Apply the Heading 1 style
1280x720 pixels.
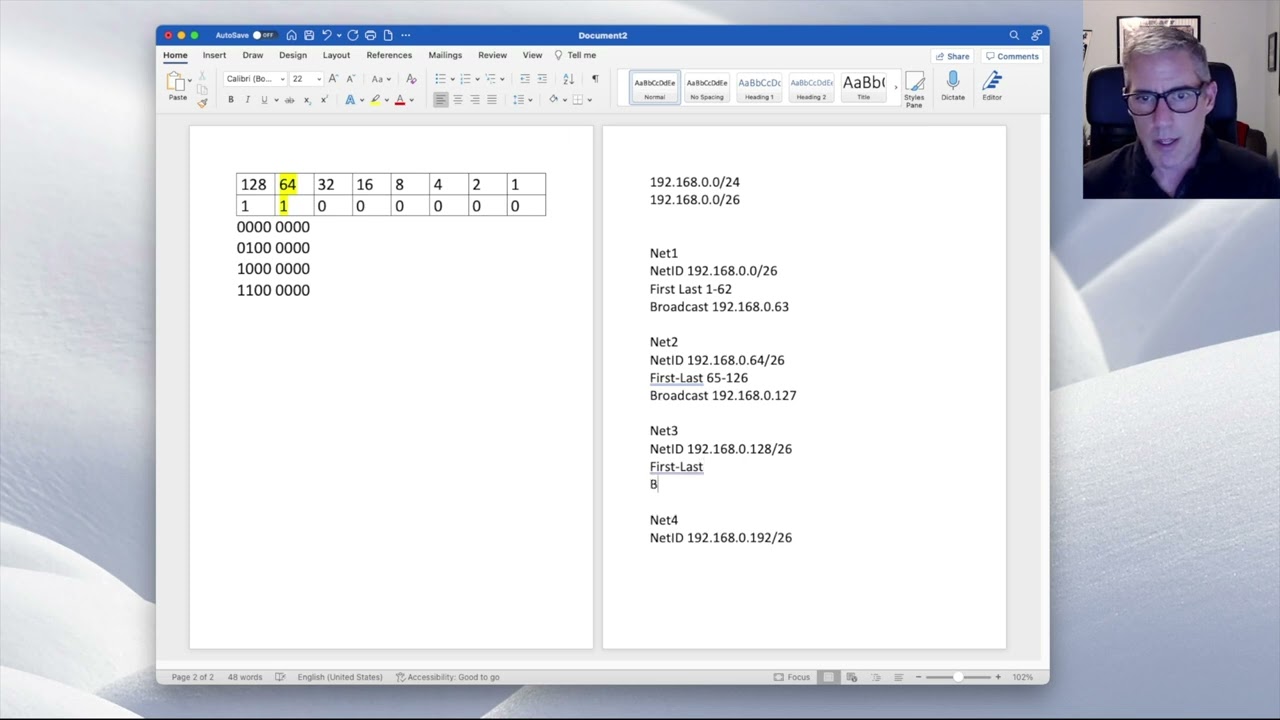[x=759, y=87]
